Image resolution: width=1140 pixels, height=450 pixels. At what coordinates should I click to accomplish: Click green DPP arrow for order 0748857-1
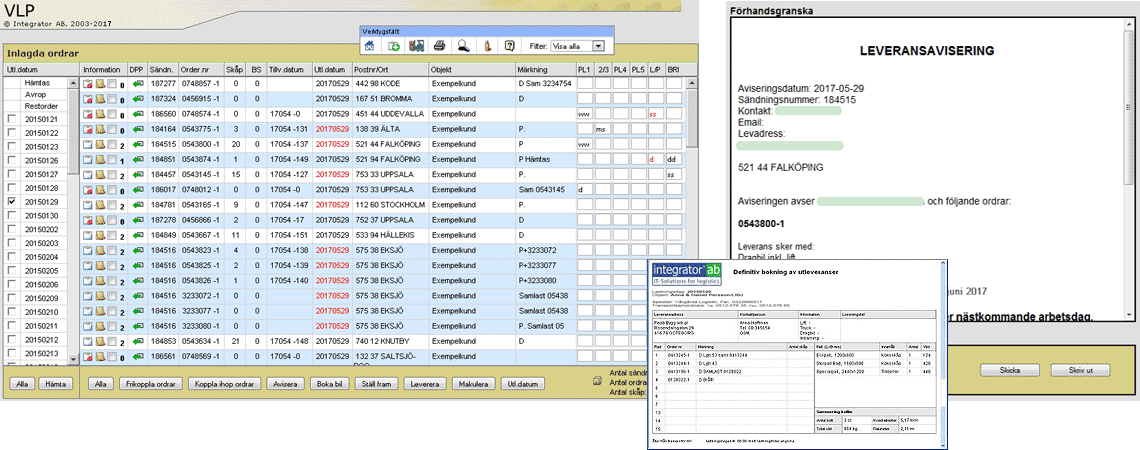138,85
